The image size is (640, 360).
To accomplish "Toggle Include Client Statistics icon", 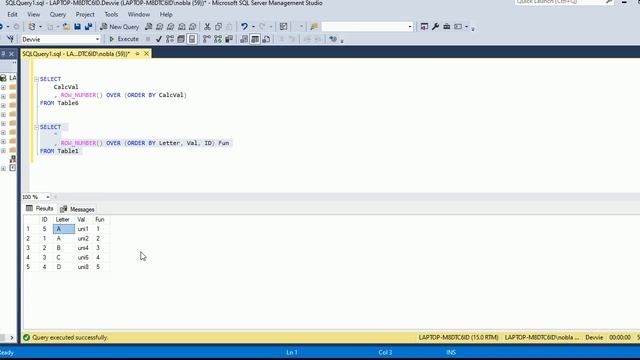I will (229, 39).
